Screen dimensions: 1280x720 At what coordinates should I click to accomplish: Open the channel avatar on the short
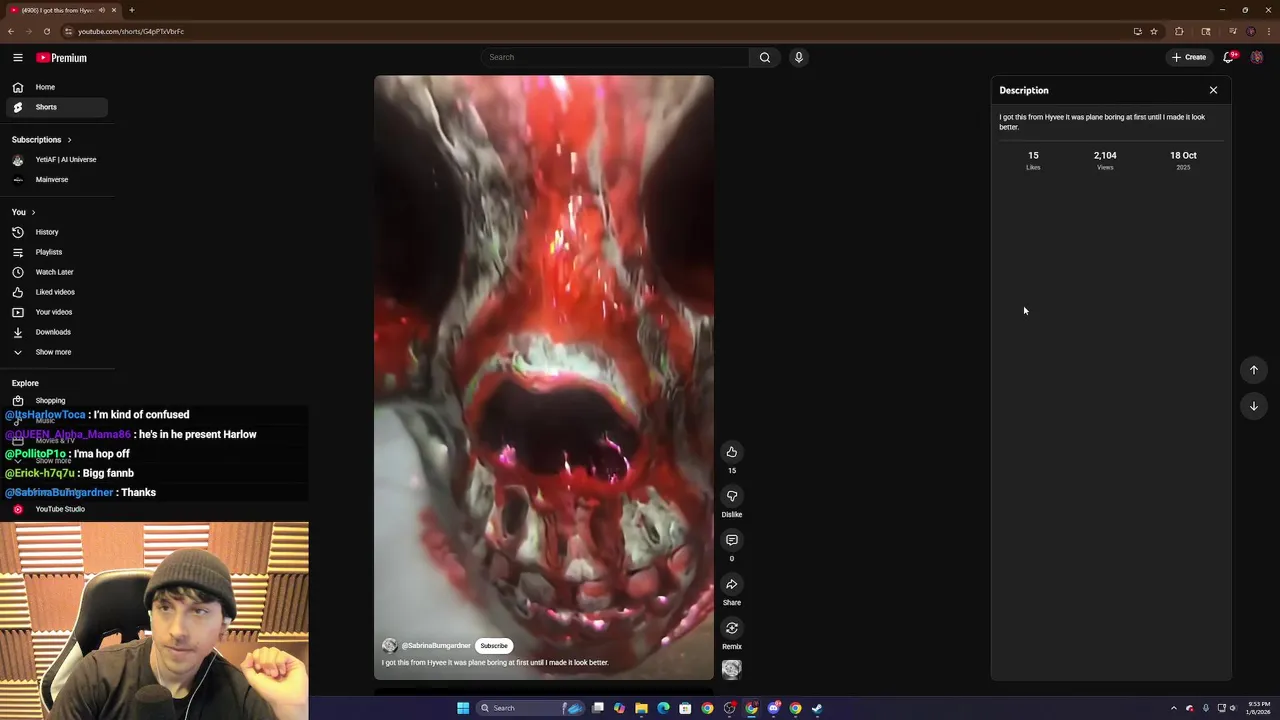[389, 646]
